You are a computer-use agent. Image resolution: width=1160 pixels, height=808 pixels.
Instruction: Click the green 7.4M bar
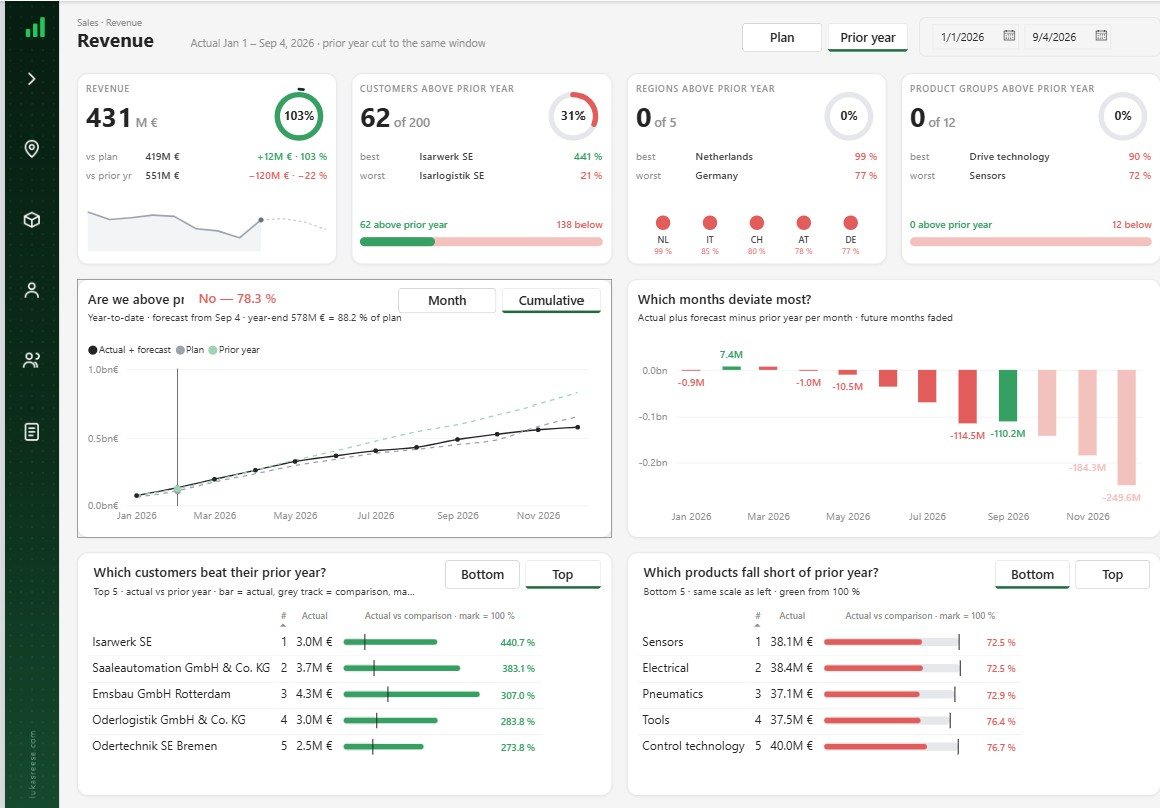pyautogui.click(x=731, y=368)
